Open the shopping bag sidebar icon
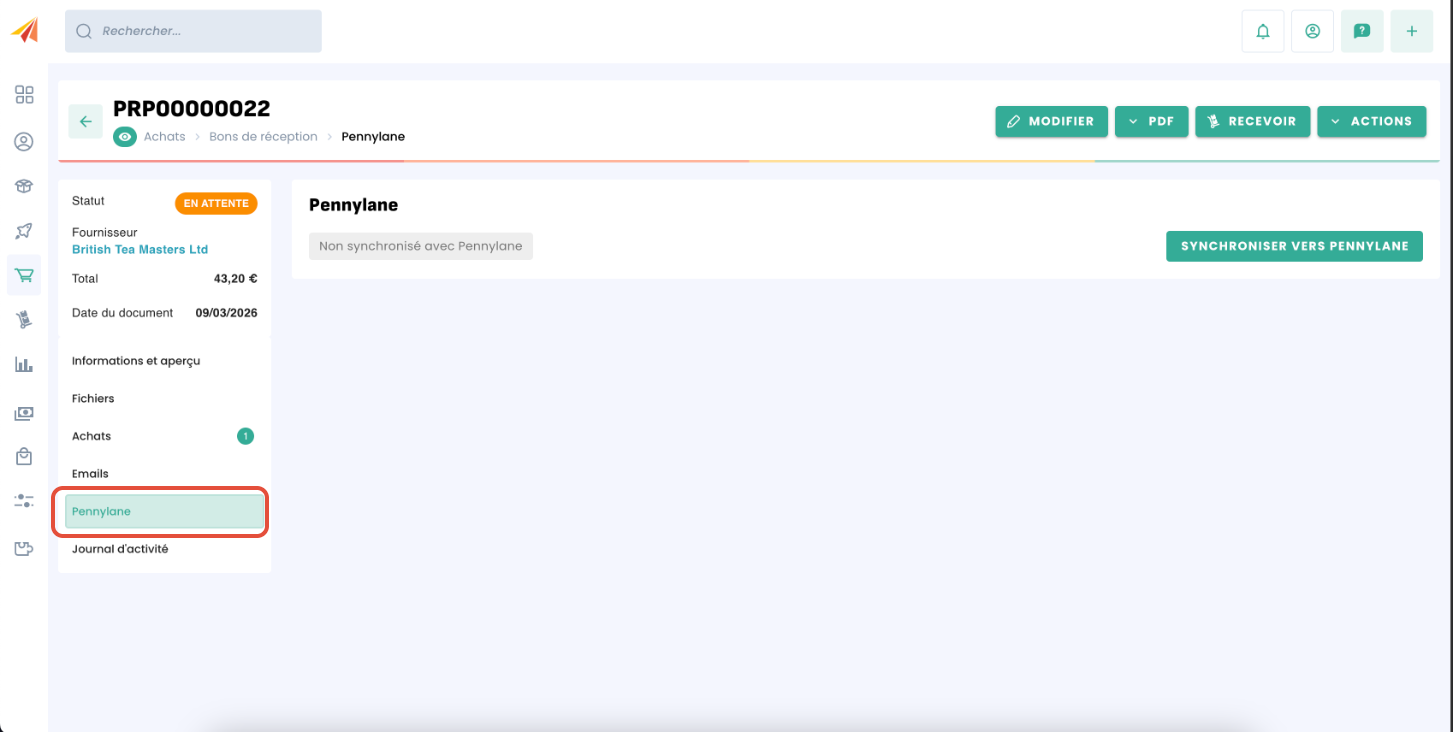Image resolution: width=1453 pixels, height=732 pixels. (x=24, y=457)
